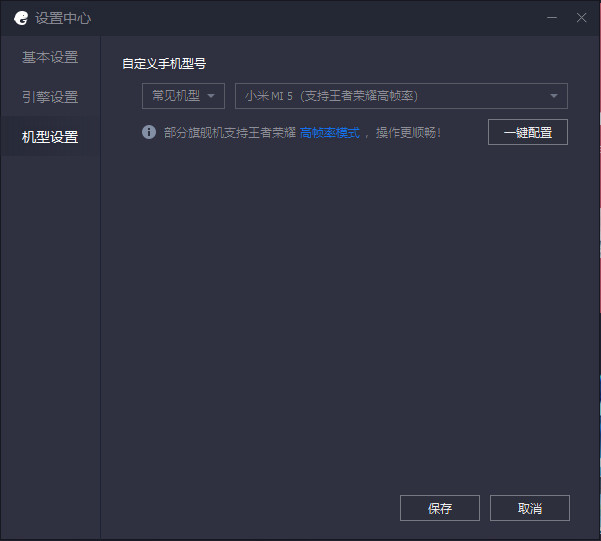The height and width of the screenshot is (541, 601).
Task: Click the 部分旗舰机支持王者荣耀 hint text
Action: tap(230, 133)
